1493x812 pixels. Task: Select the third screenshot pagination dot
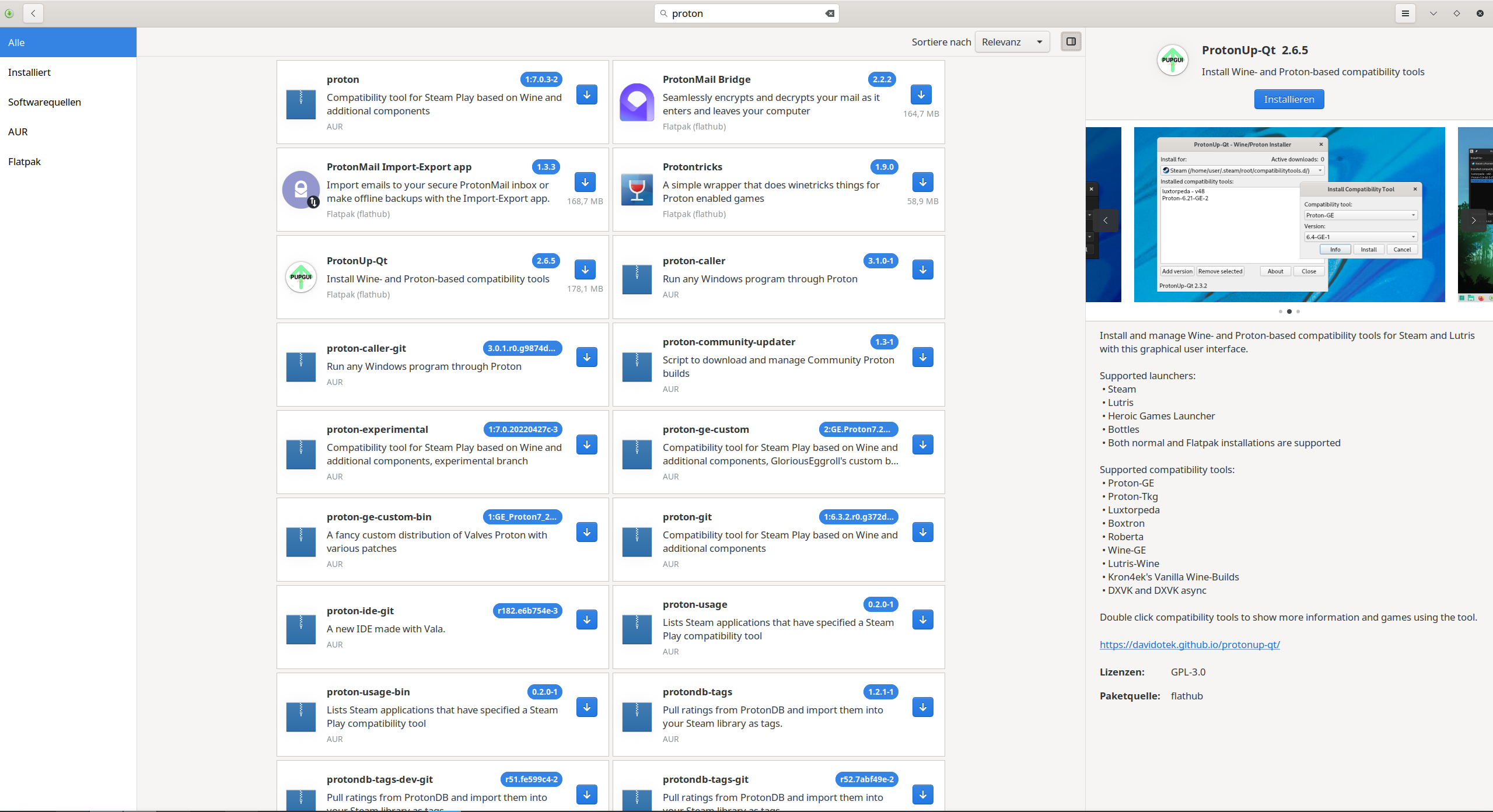pos(1298,311)
